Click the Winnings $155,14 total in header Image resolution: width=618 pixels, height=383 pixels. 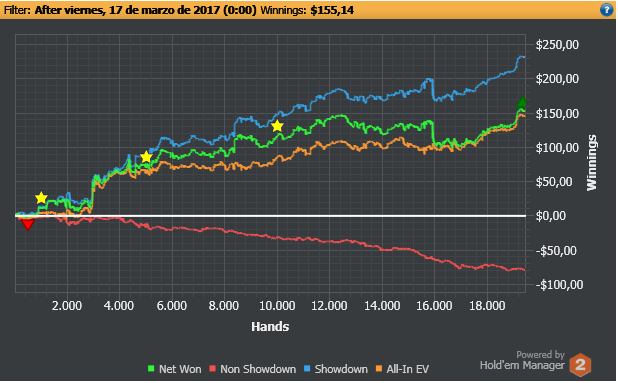[307, 10]
